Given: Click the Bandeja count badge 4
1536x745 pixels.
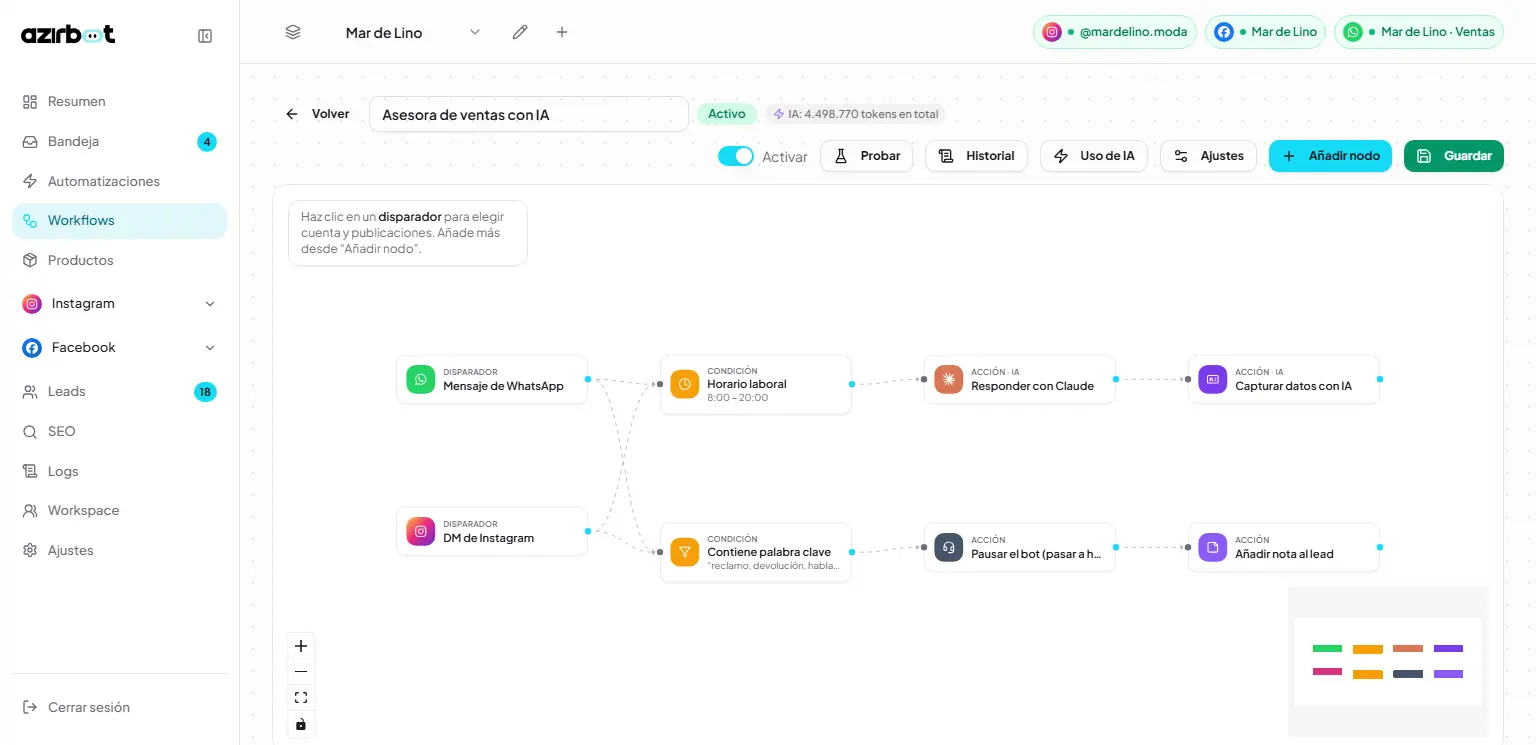Looking at the screenshot, I should point(207,142).
